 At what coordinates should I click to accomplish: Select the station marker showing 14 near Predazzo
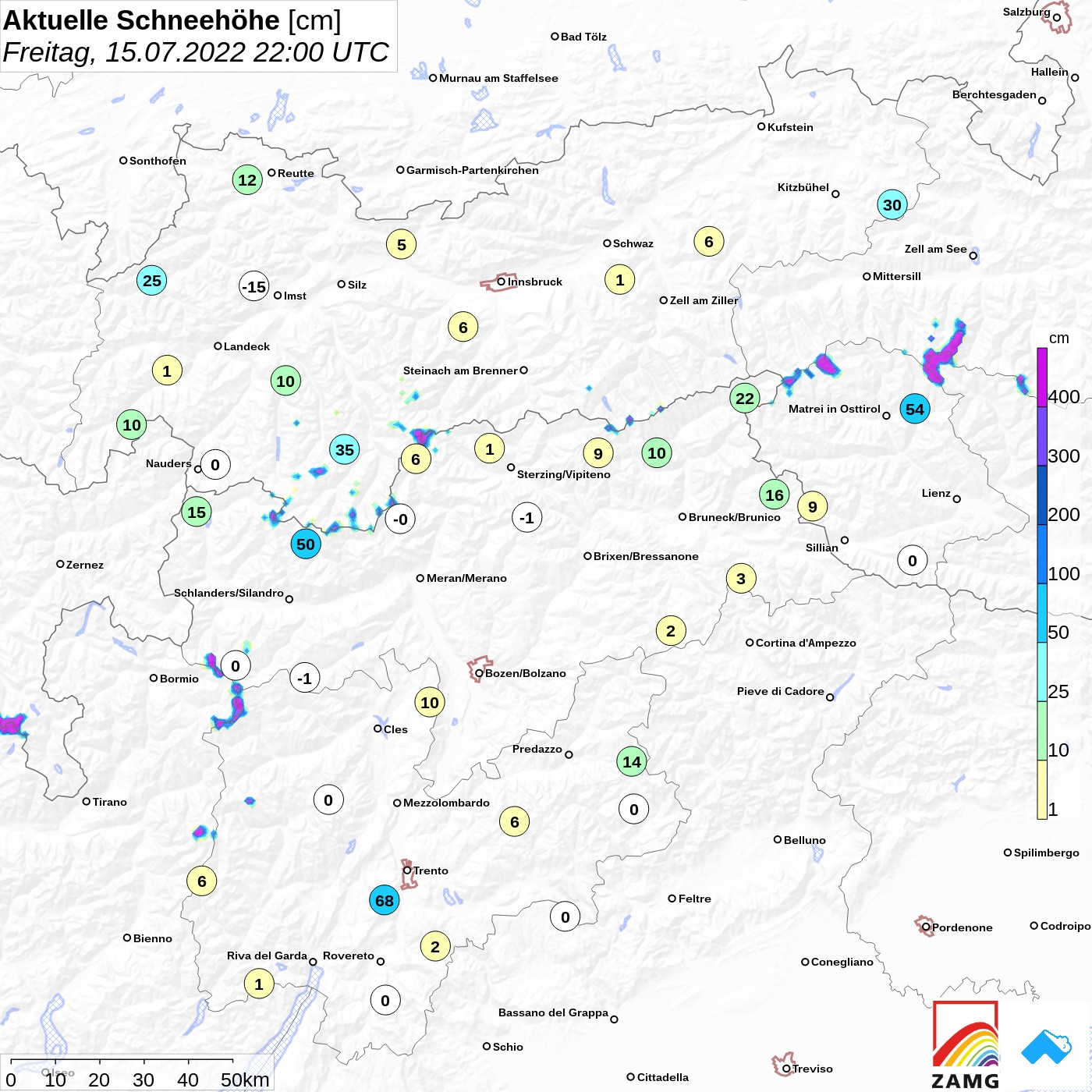point(632,762)
